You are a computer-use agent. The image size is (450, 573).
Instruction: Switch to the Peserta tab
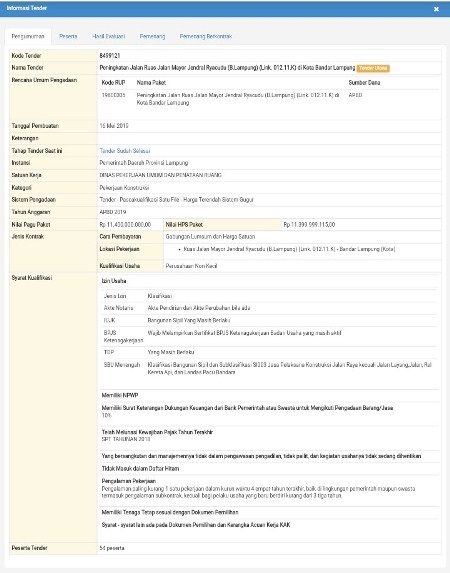click(x=68, y=37)
